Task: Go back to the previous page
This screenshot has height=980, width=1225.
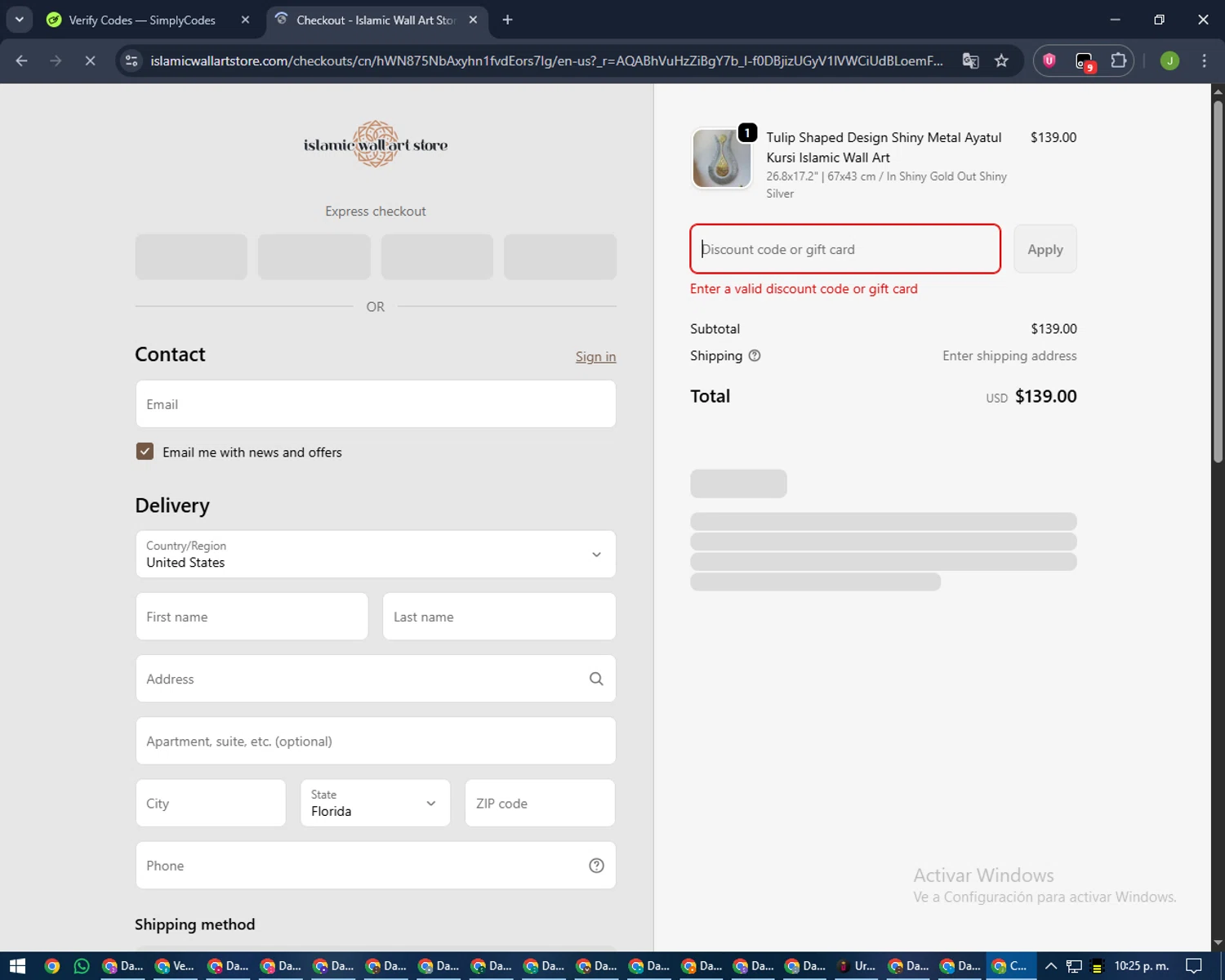Action: 22,60
